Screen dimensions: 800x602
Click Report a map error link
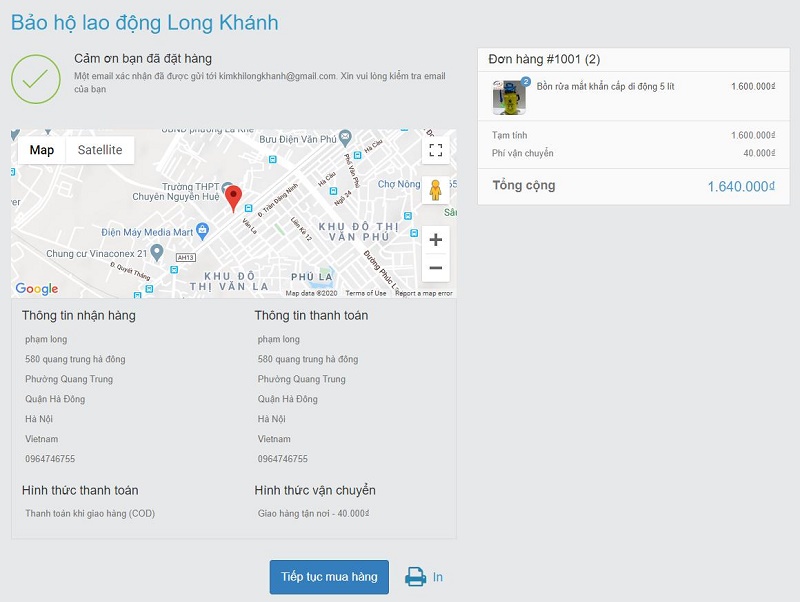point(423,293)
